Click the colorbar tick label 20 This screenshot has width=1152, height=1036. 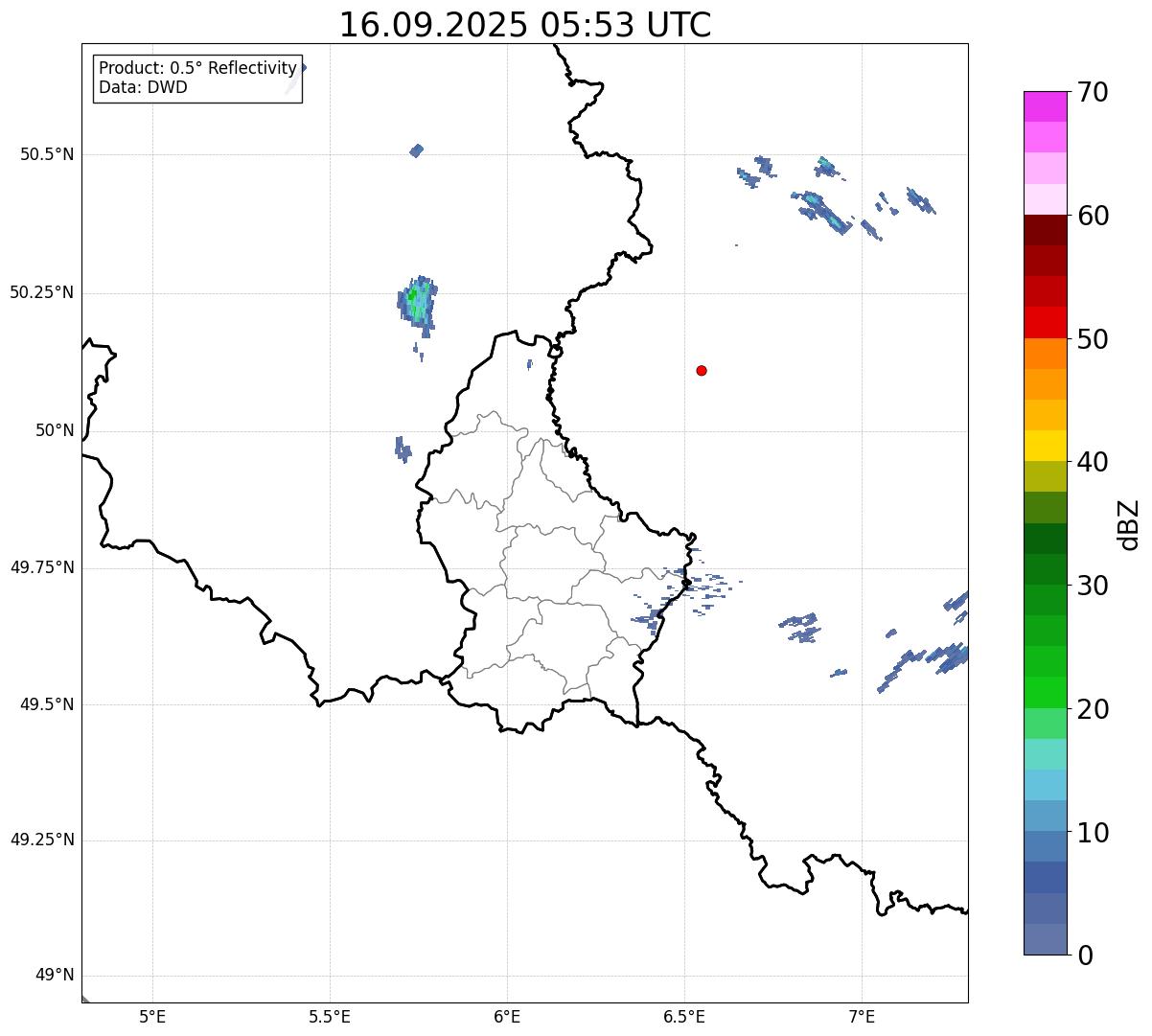point(1093,709)
